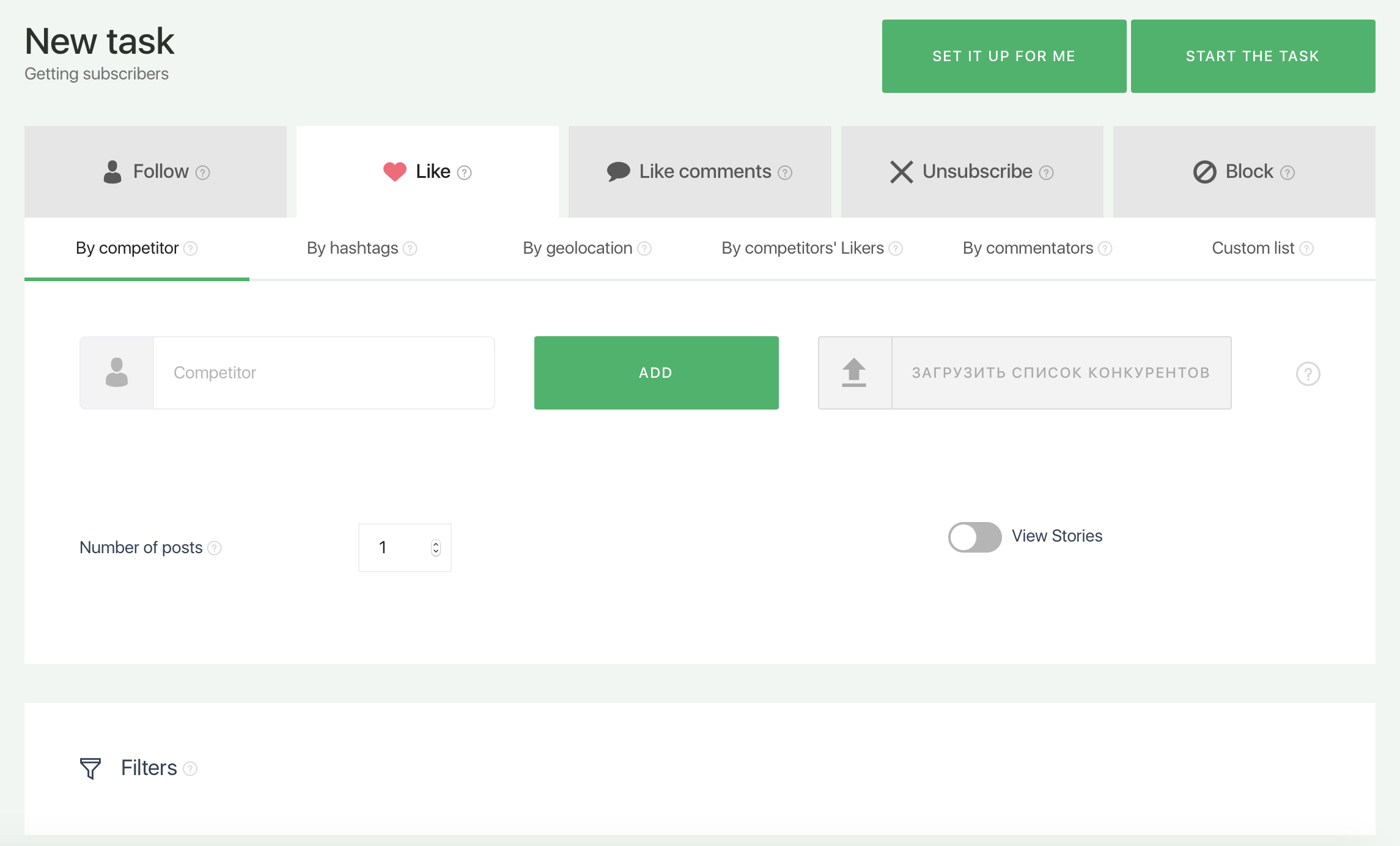Click help icon beside By geolocation
The image size is (1400, 846).
644,249
